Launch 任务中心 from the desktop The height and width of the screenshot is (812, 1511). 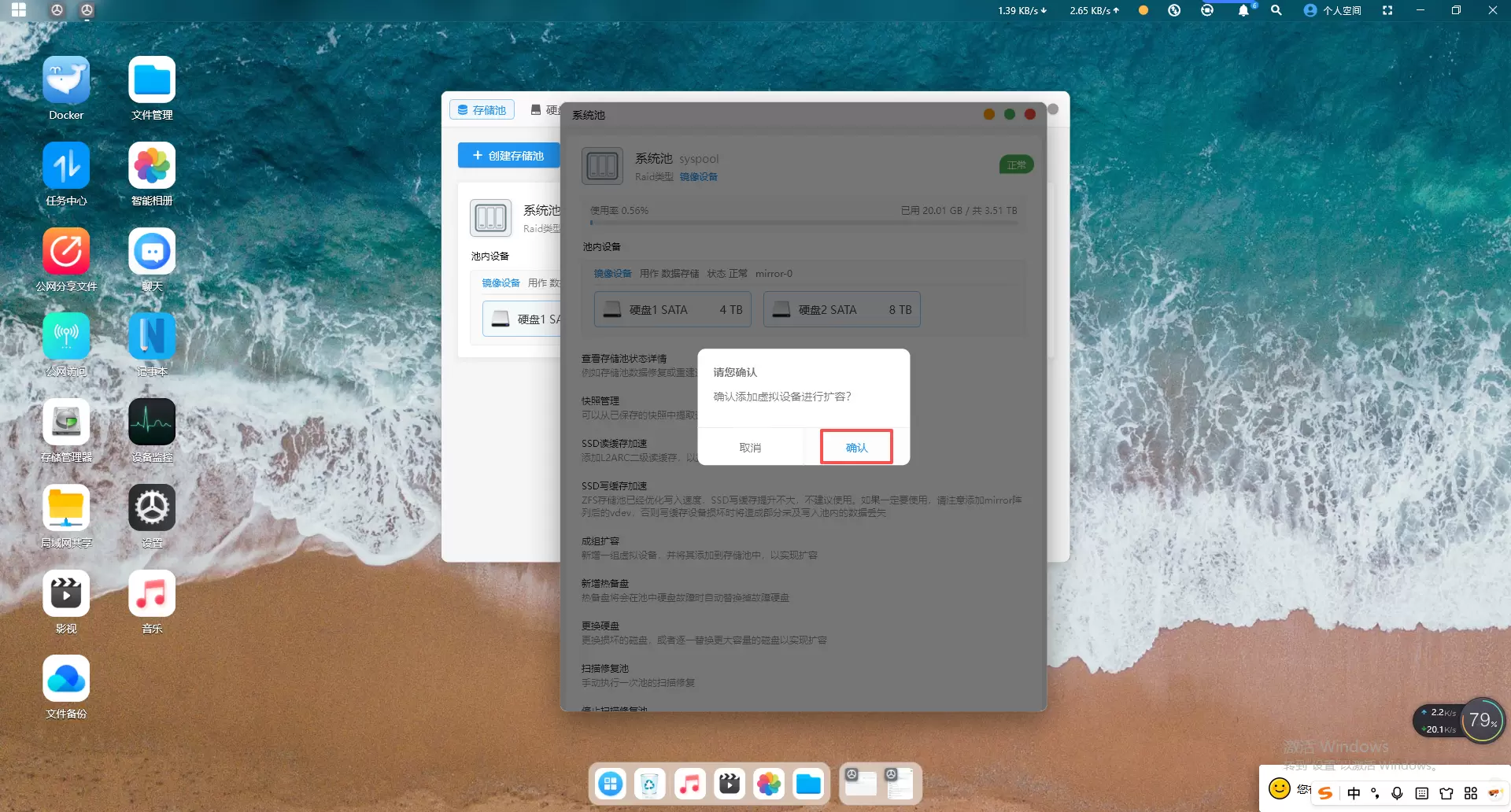66,166
